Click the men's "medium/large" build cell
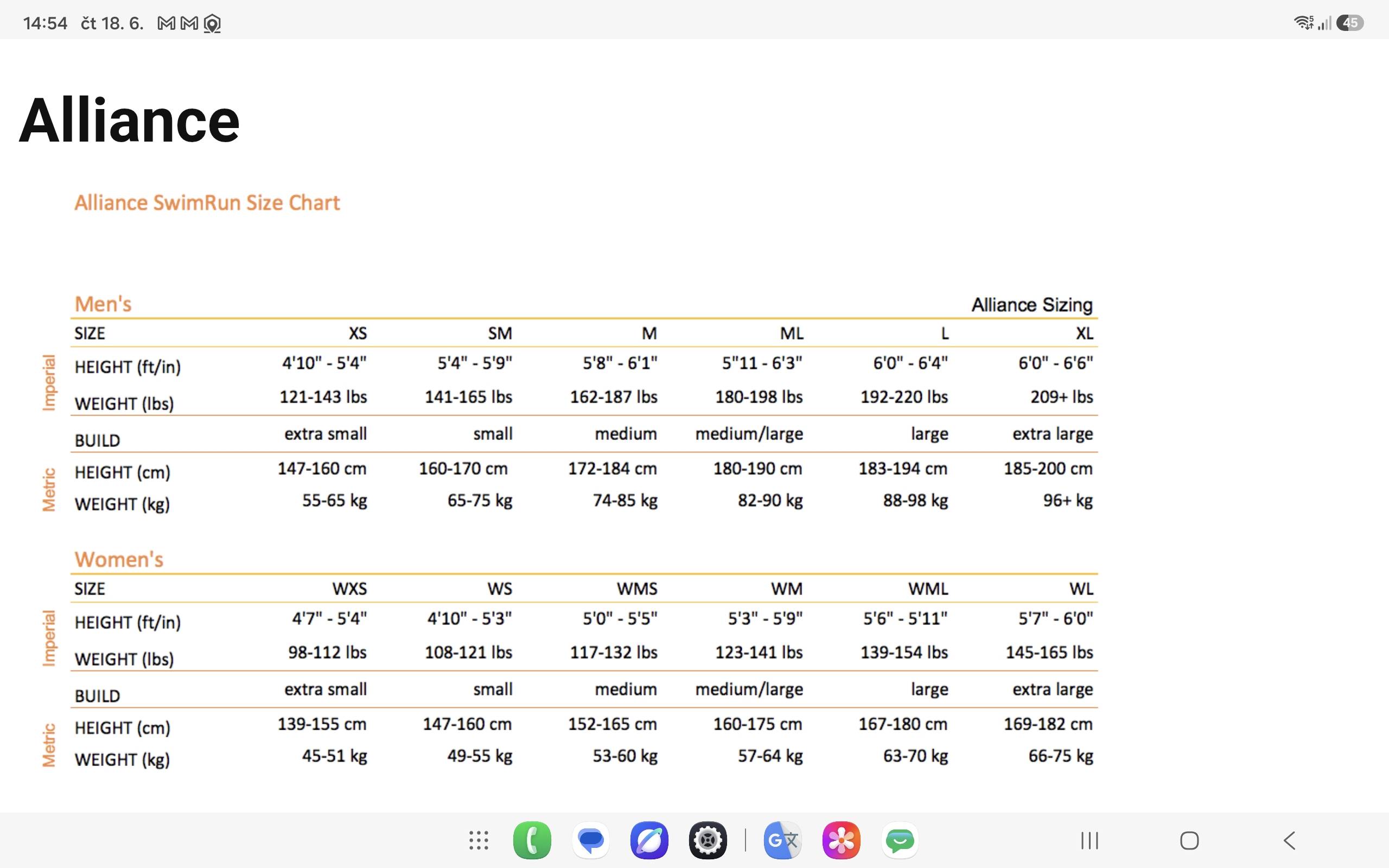The width and height of the screenshot is (1389, 868). [749, 434]
